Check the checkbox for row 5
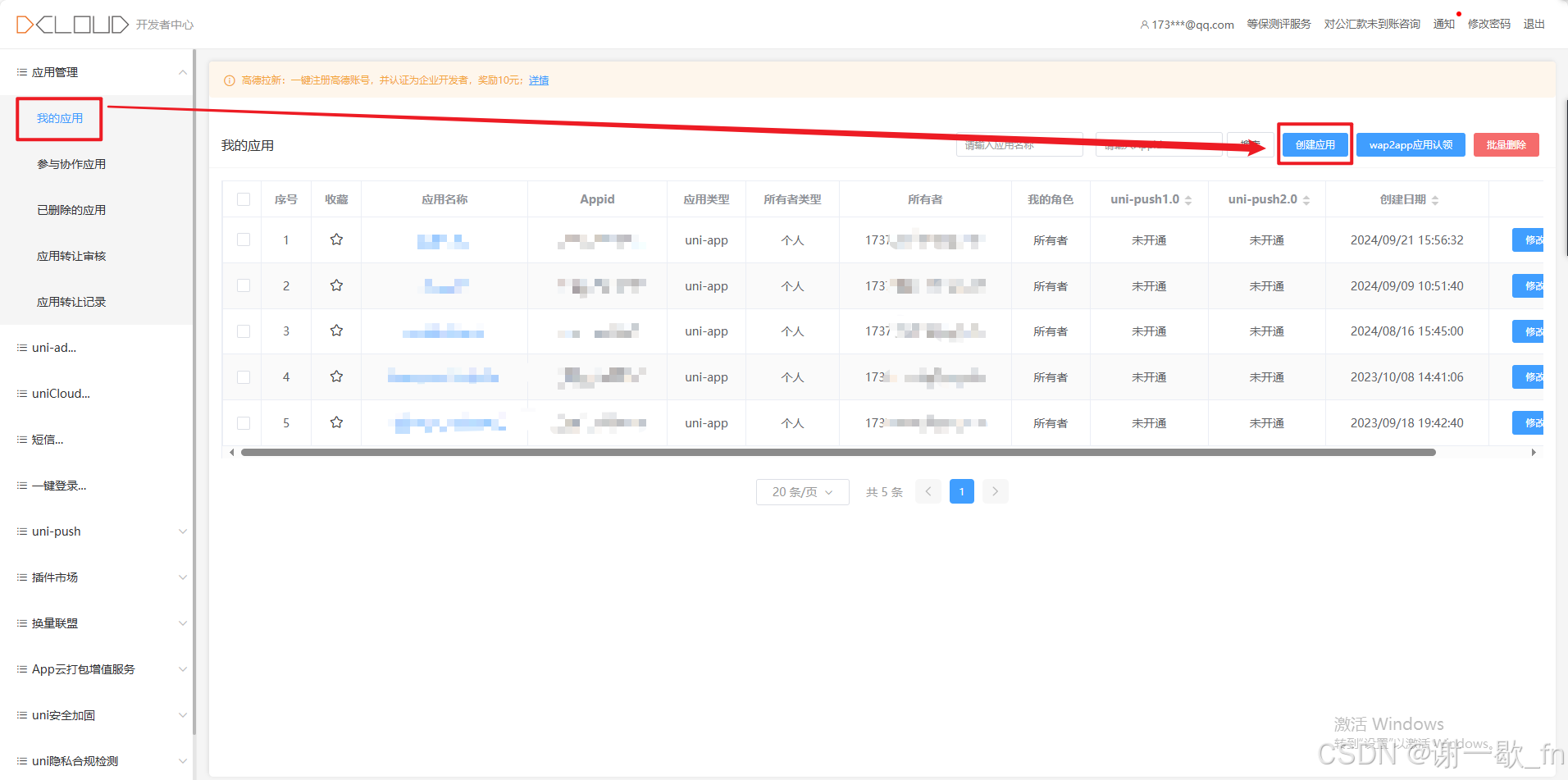1568x780 pixels. pyautogui.click(x=244, y=422)
